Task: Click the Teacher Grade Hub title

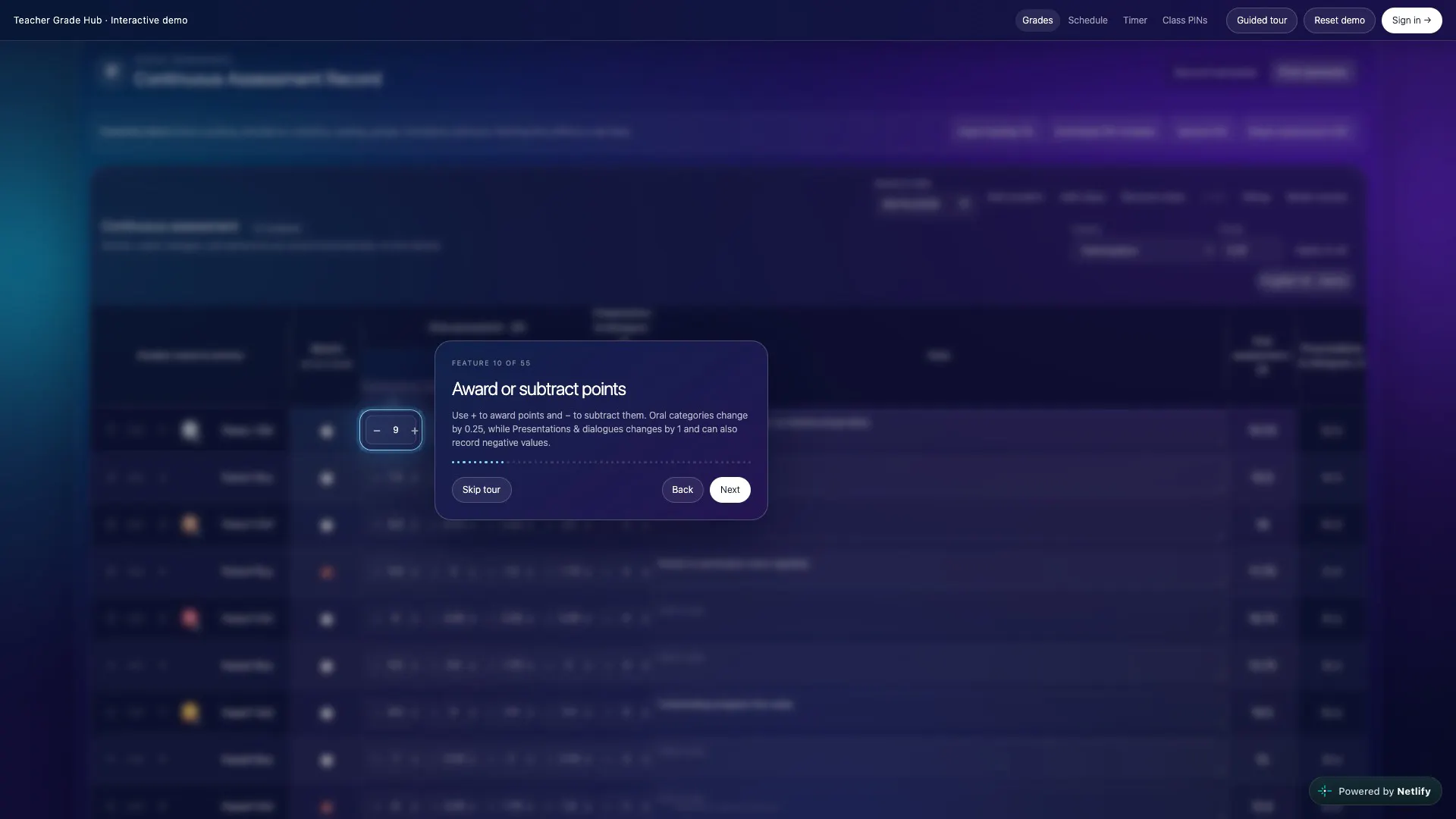Action: (100, 20)
